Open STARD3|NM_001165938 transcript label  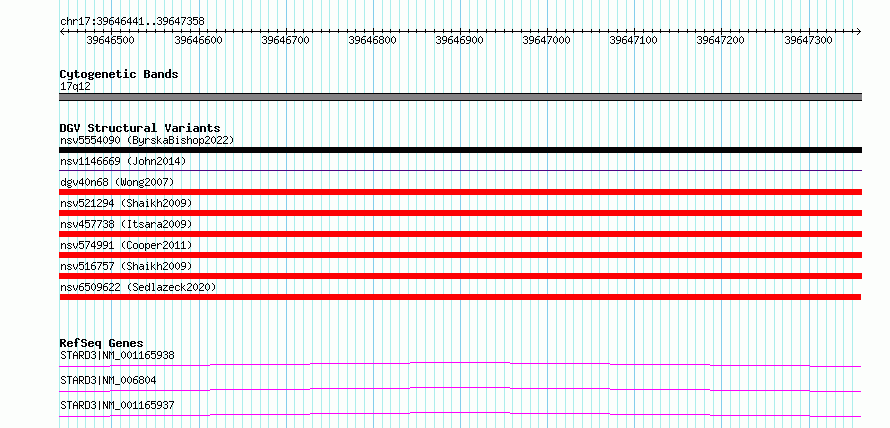pyautogui.click(x=117, y=355)
